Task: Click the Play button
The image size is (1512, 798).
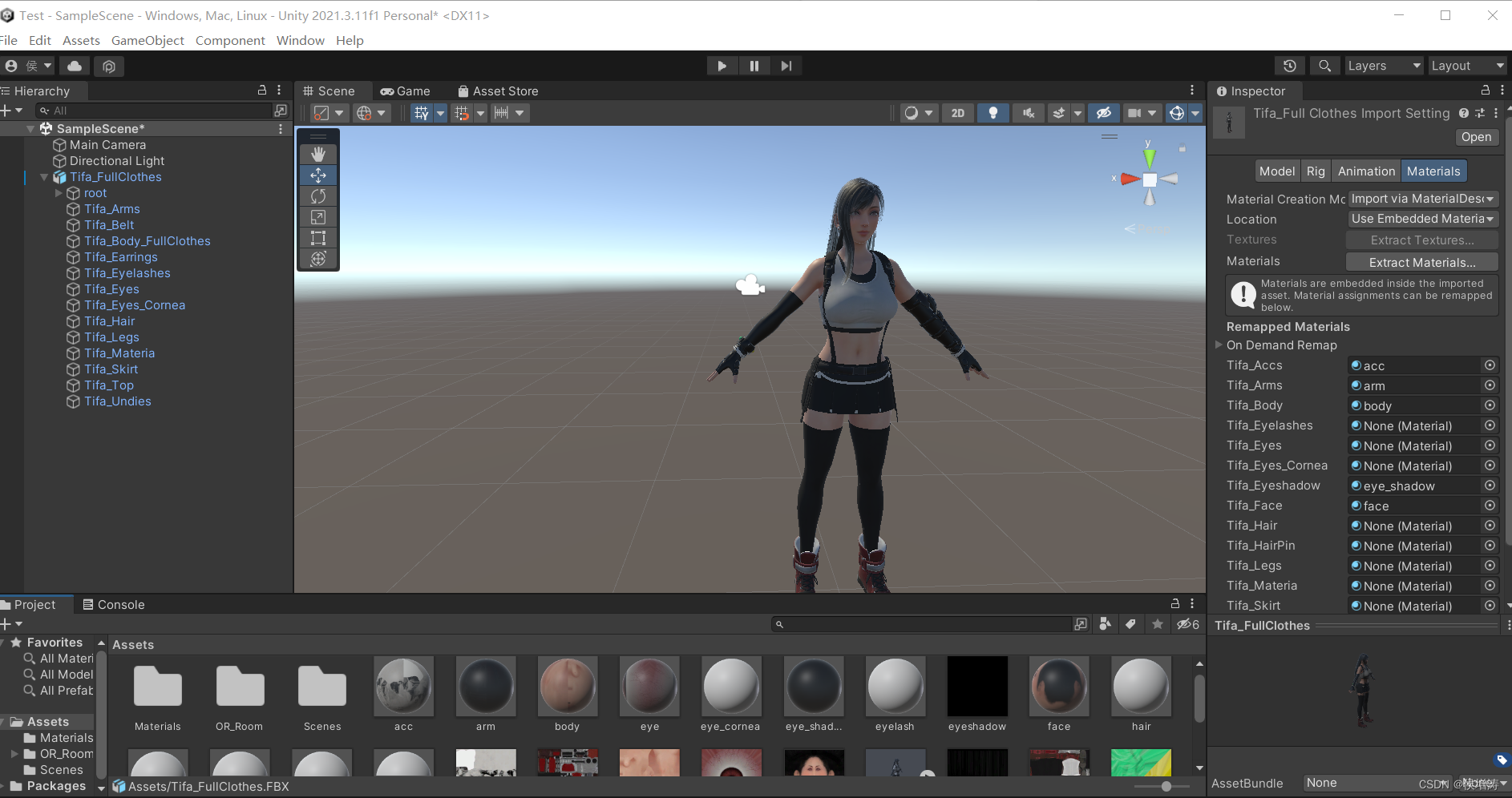Action: tap(722, 66)
